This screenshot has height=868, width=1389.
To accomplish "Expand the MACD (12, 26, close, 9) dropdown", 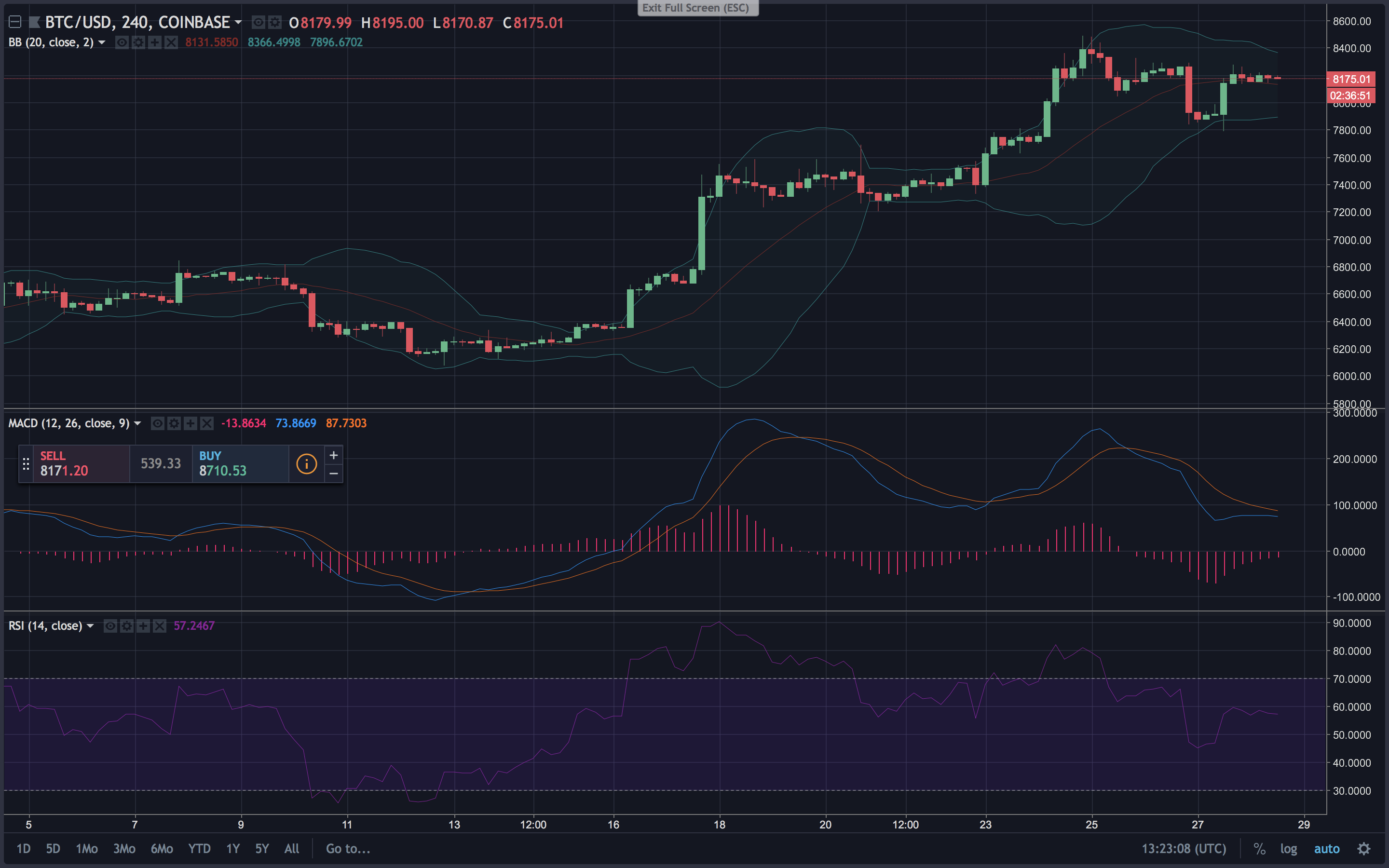I will [137, 424].
